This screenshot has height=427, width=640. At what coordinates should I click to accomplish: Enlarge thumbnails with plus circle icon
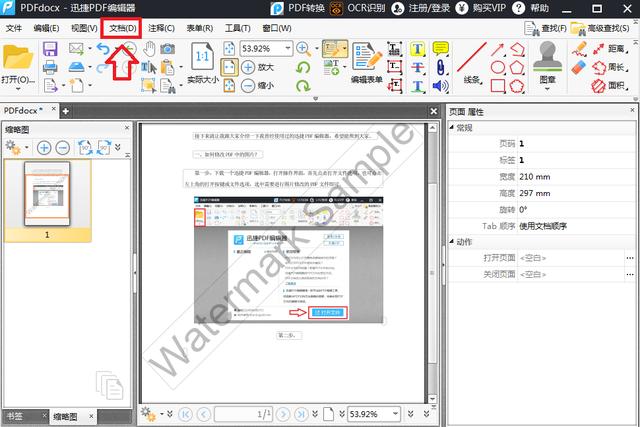click(x=44, y=147)
